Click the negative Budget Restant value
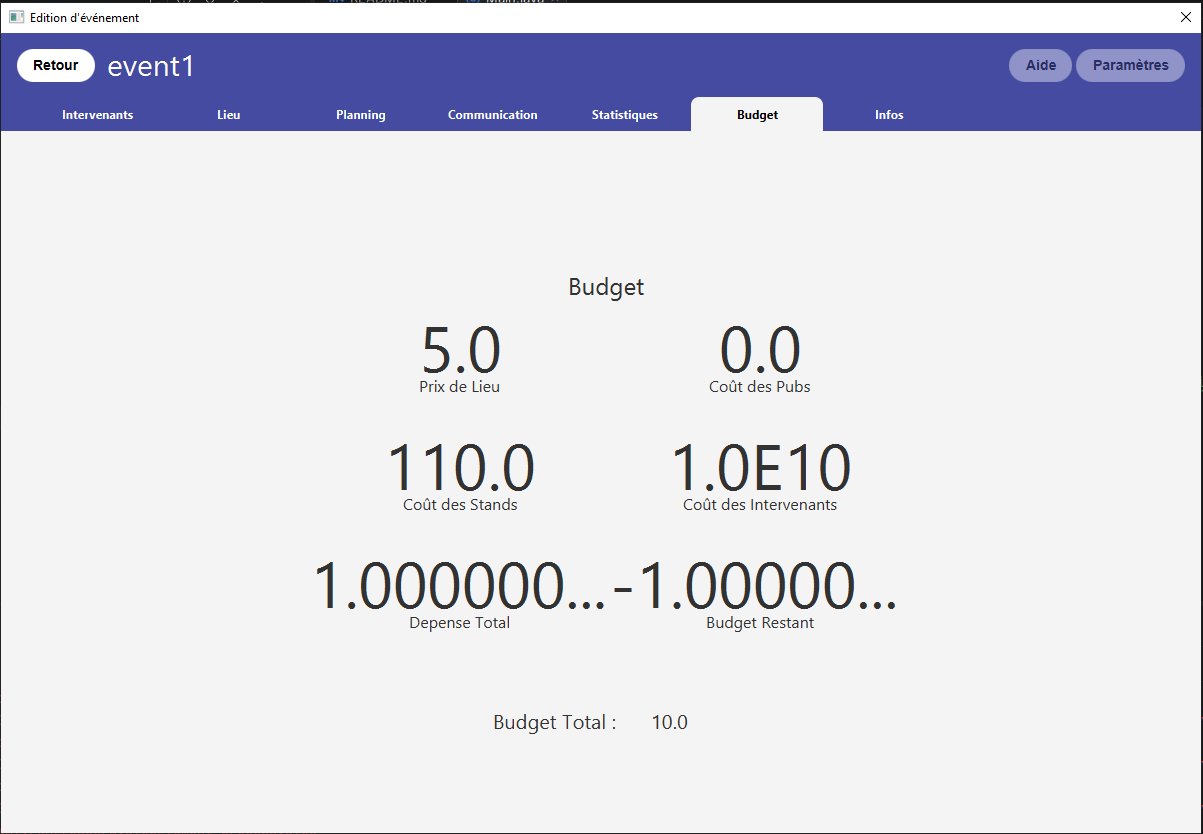 tap(756, 587)
